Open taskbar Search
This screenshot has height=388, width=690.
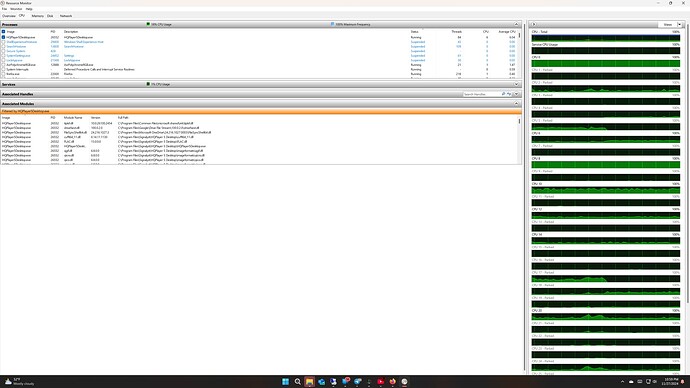[x=297, y=381]
